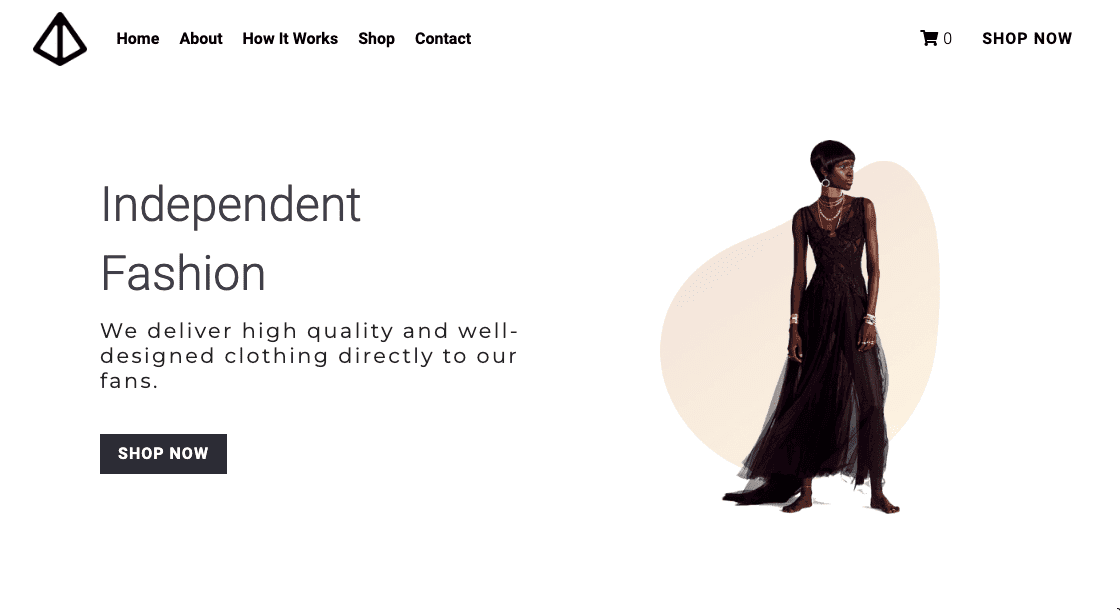Click the Independent Fashion headline

tap(231, 239)
